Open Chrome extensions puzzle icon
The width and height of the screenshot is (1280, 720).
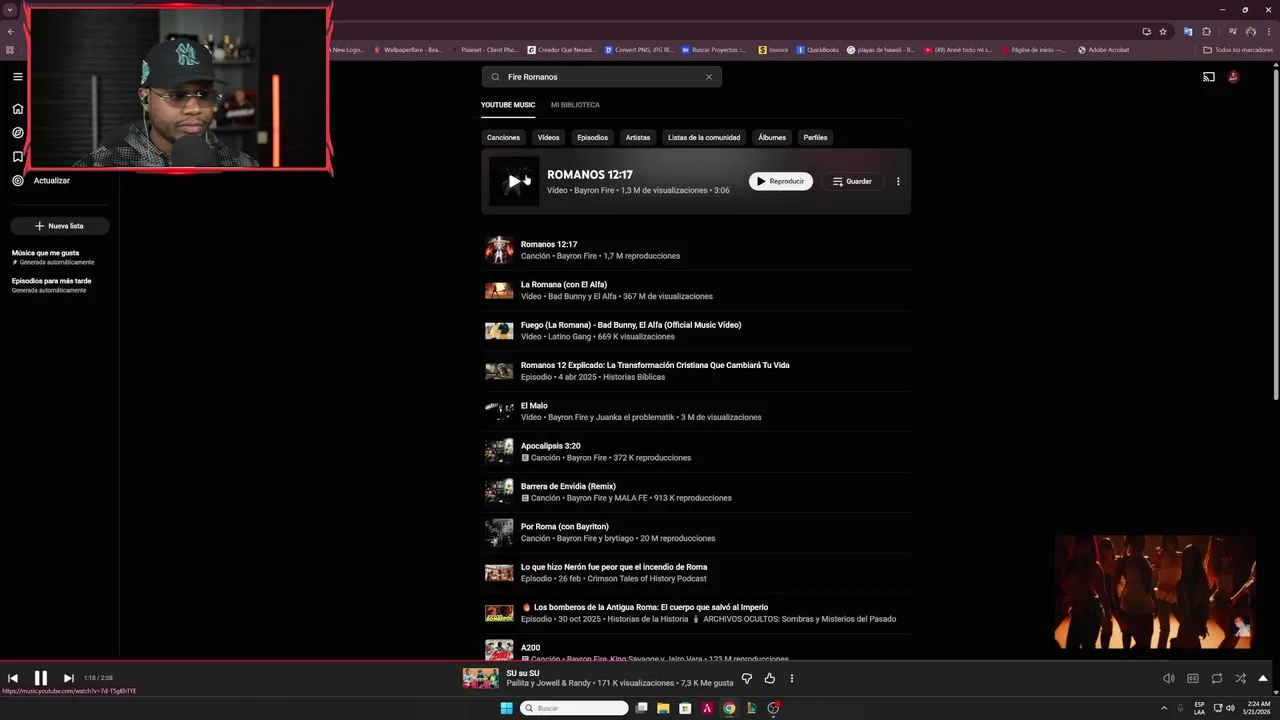[x=1206, y=31]
